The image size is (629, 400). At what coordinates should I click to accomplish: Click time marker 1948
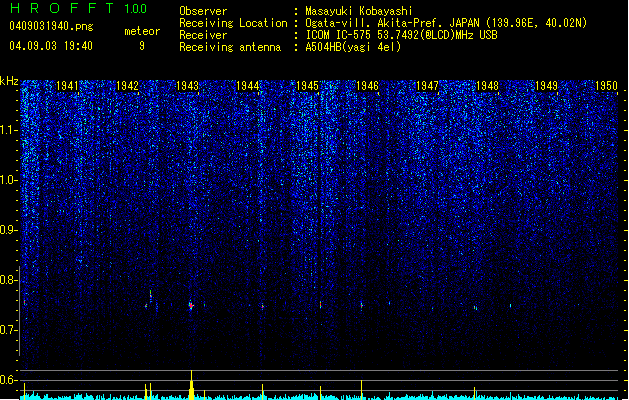(x=487, y=86)
